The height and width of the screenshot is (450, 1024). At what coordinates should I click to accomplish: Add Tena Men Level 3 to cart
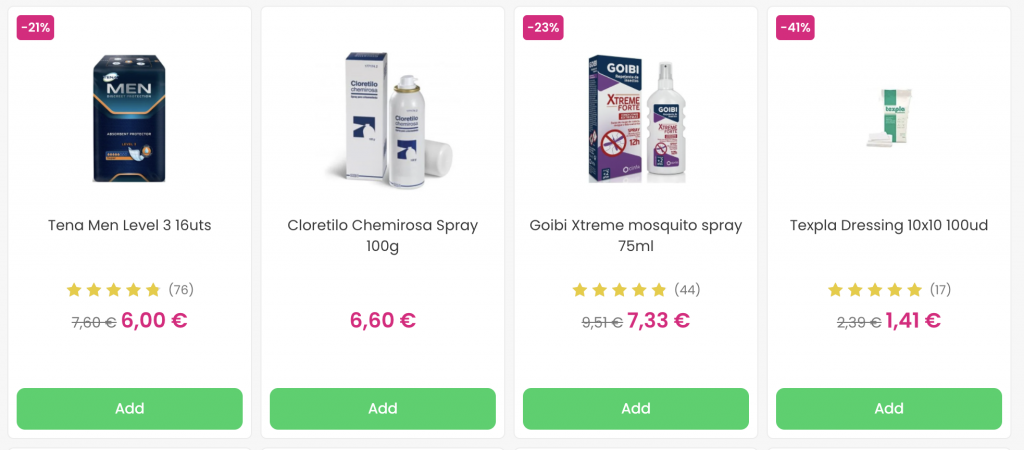129,409
